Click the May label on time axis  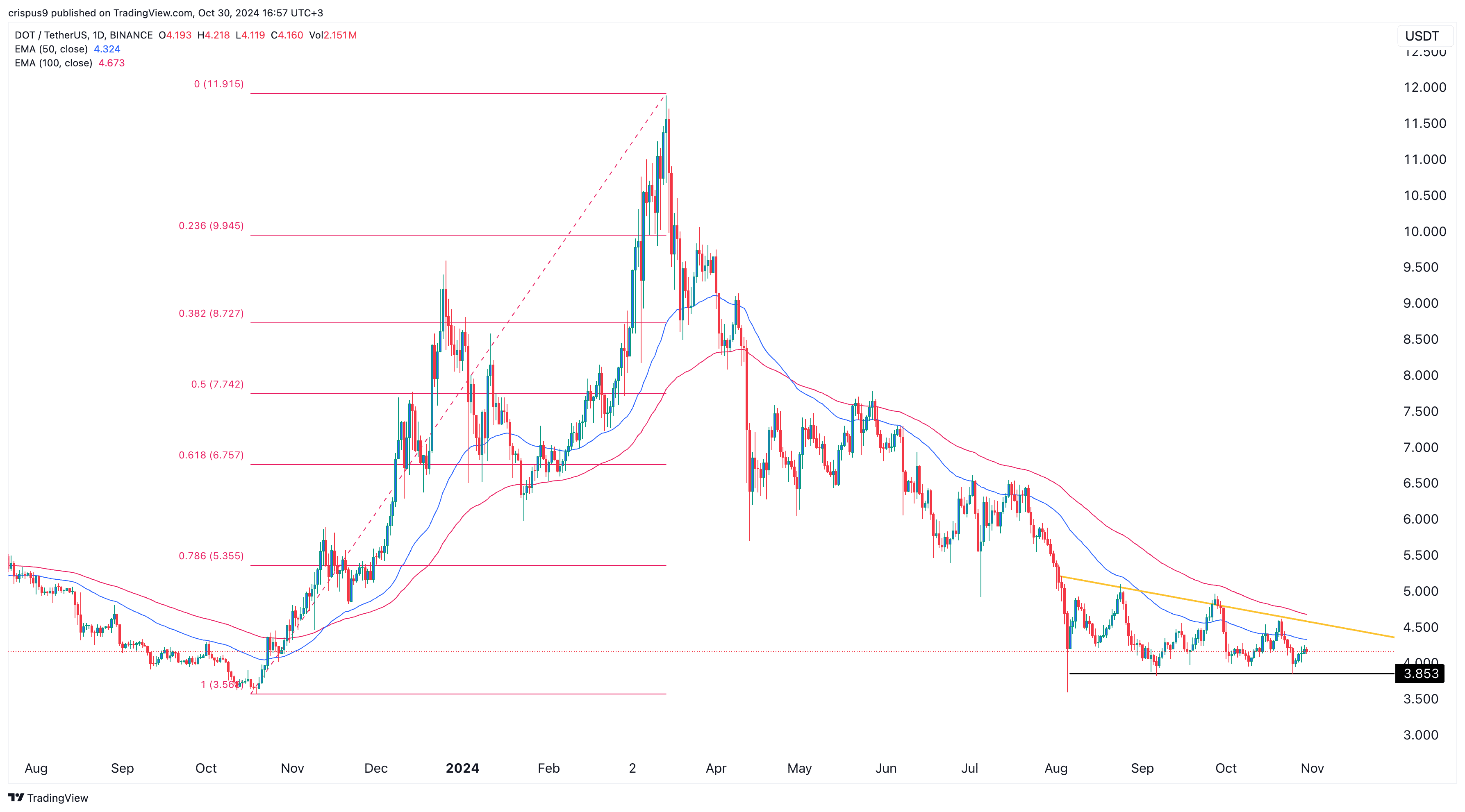[799, 768]
